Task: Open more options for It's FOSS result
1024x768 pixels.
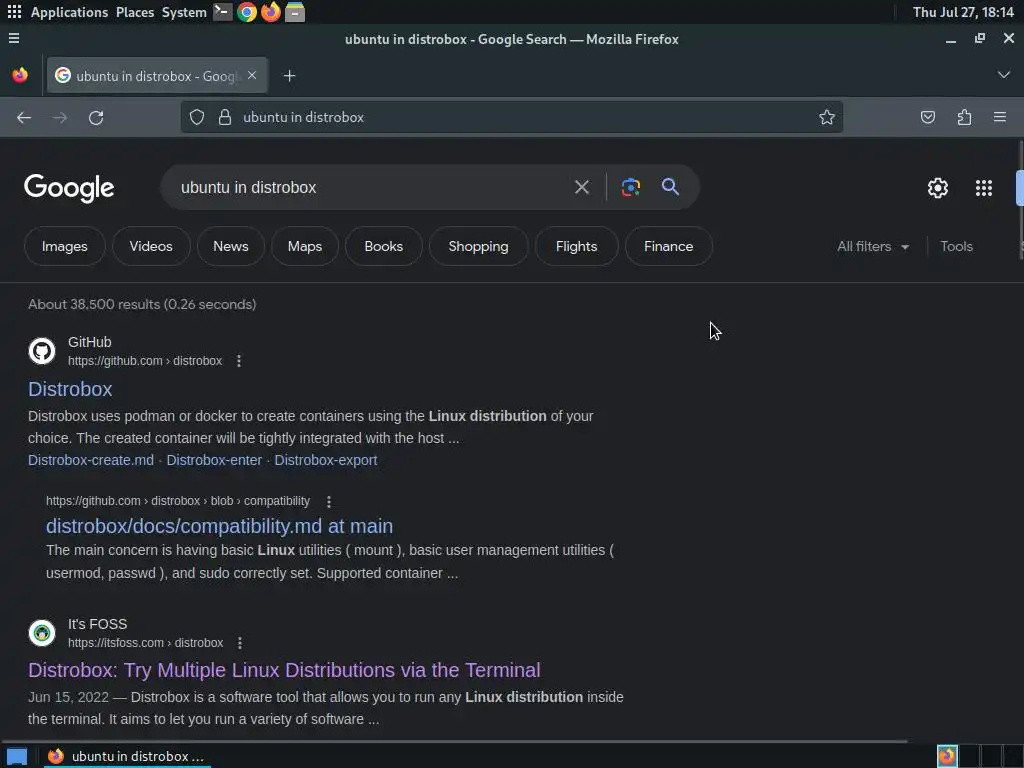Action: pyautogui.click(x=240, y=643)
